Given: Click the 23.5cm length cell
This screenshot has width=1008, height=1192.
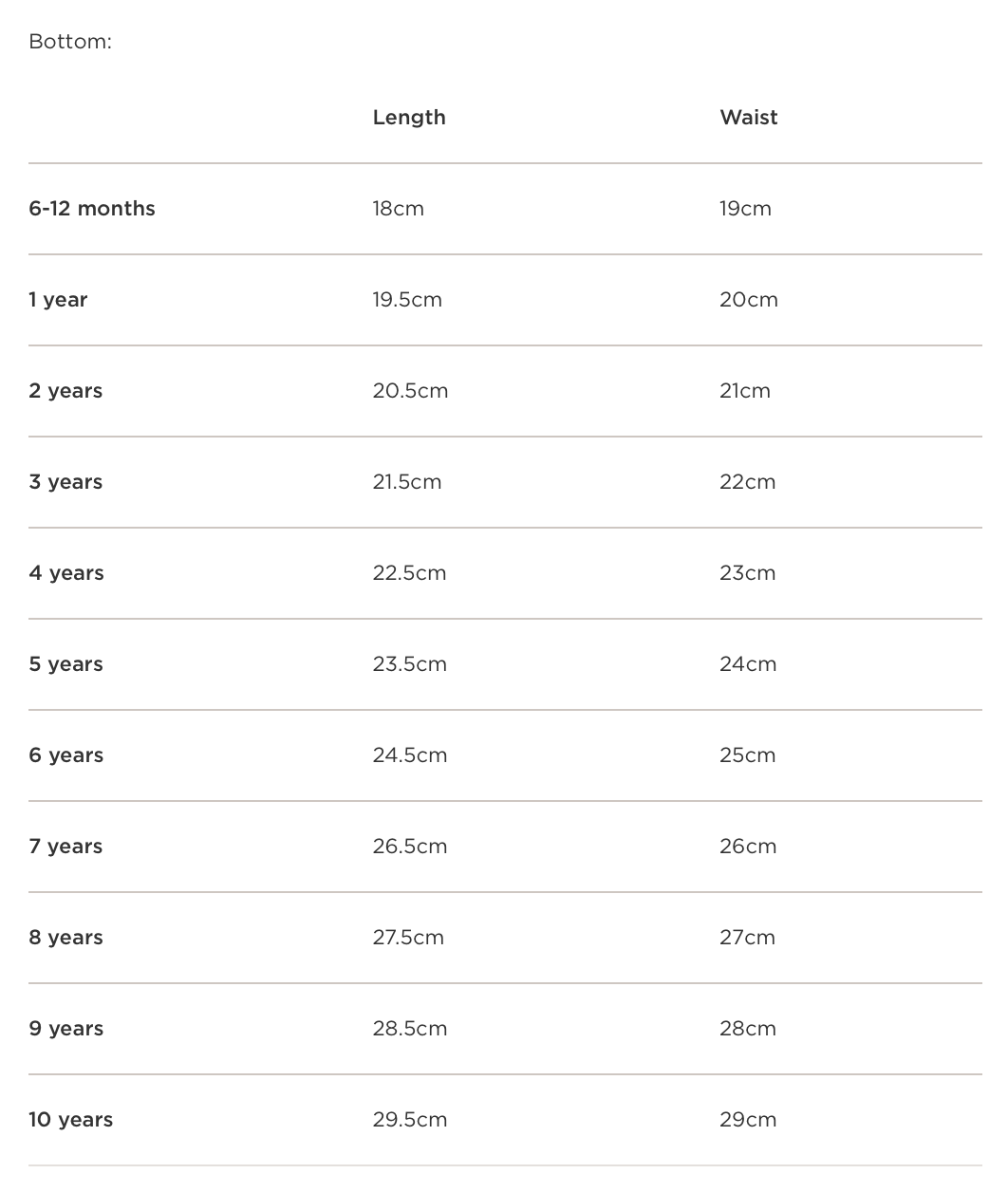Looking at the screenshot, I should tap(409, 664).
